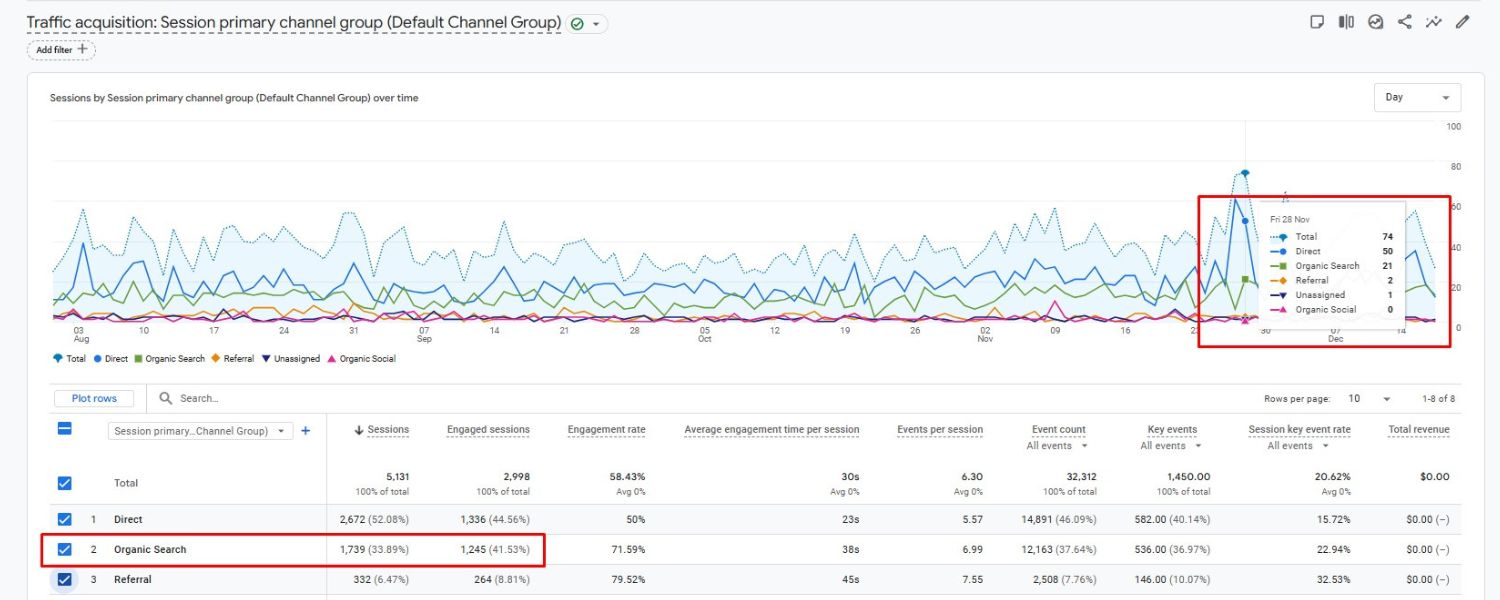Open Rows per page dropdown

click(1369, 398)
